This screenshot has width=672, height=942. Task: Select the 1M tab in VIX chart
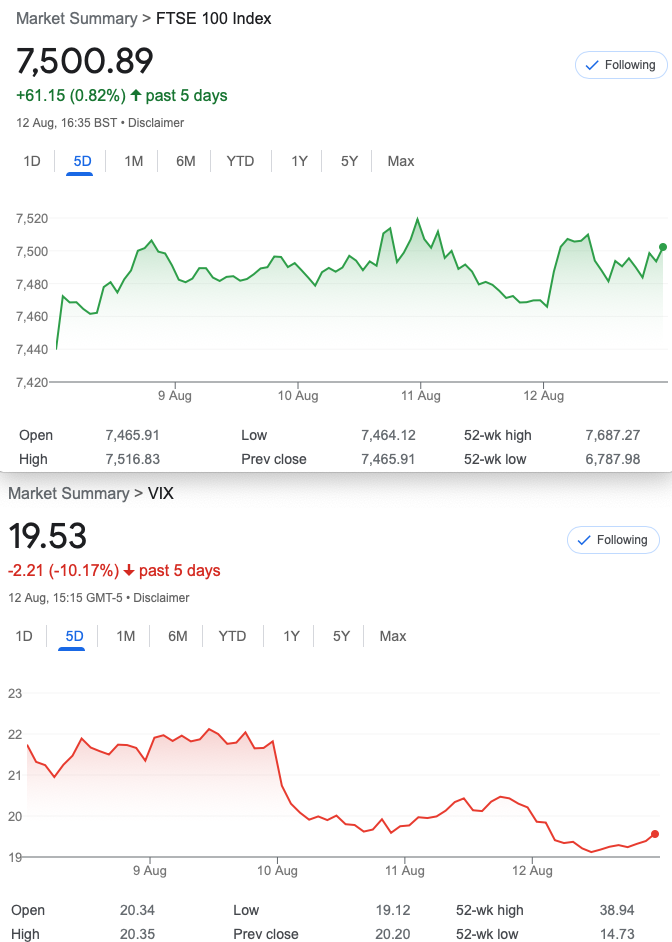coord(126,636)
